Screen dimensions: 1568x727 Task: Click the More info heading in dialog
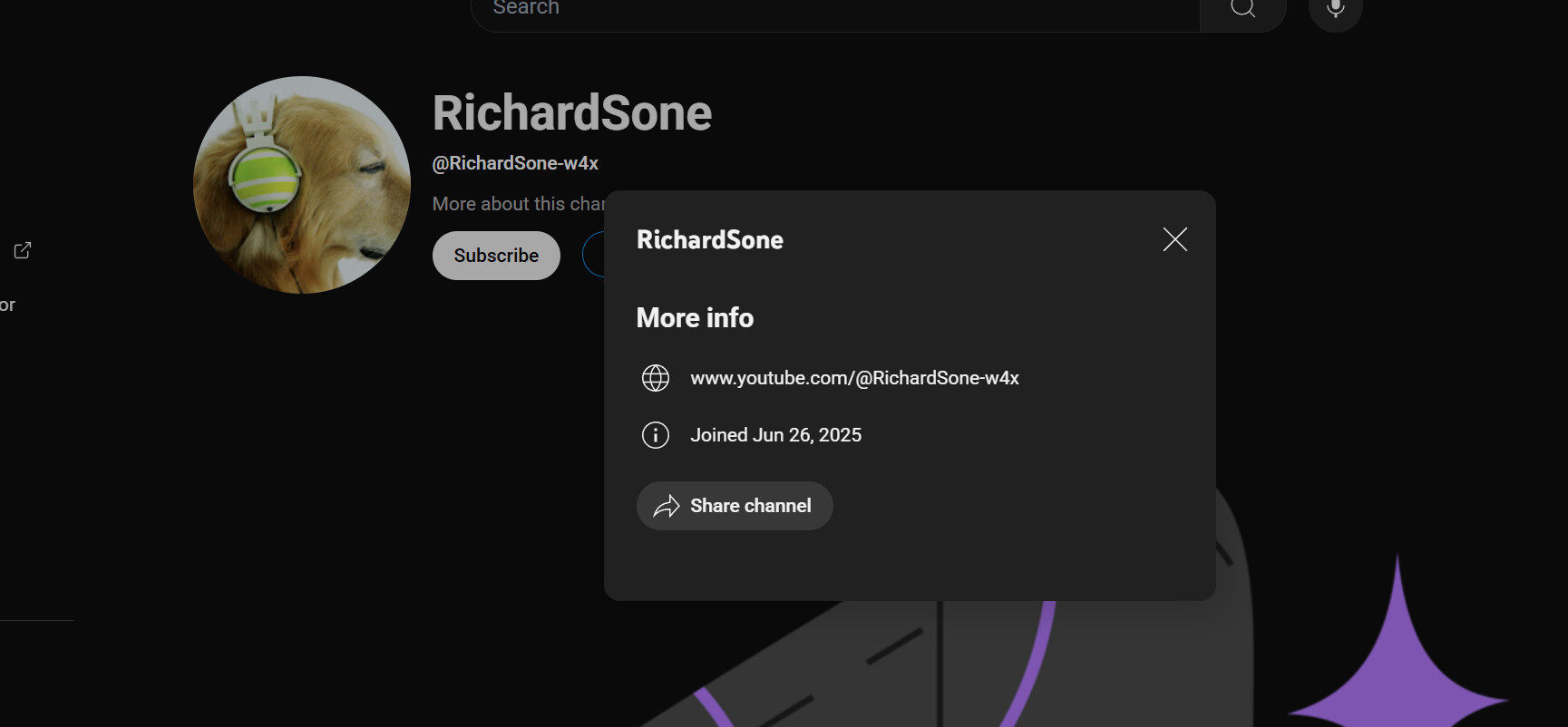(x=695, y=318)
